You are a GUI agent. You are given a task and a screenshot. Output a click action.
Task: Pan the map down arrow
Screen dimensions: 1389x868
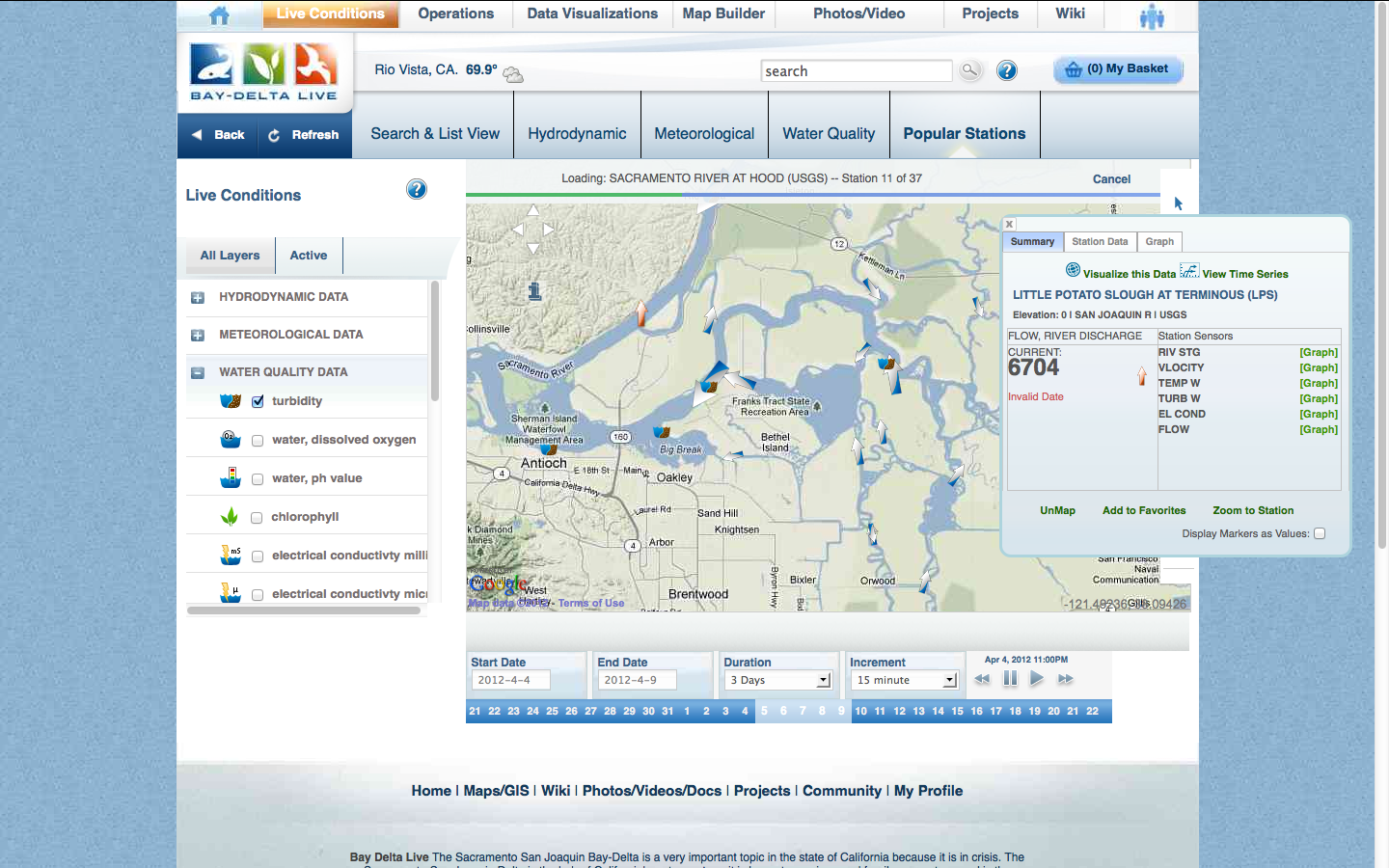coord(533,249)
